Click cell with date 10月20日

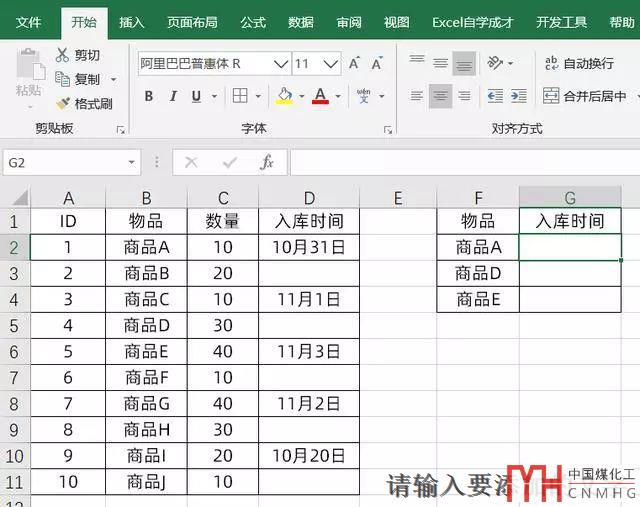point(309,456)
